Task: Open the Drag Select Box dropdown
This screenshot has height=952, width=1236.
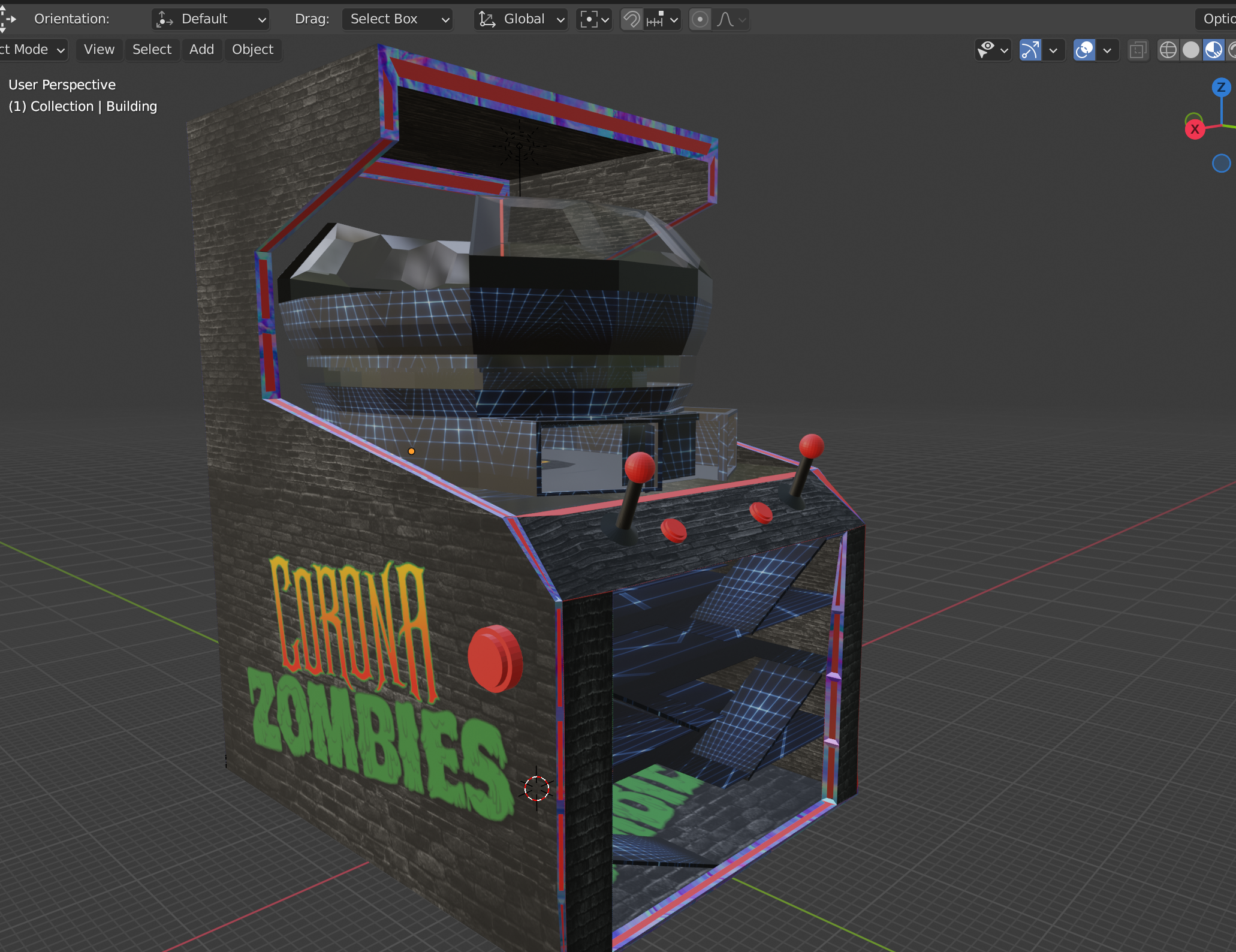Action: click(397, 19)
